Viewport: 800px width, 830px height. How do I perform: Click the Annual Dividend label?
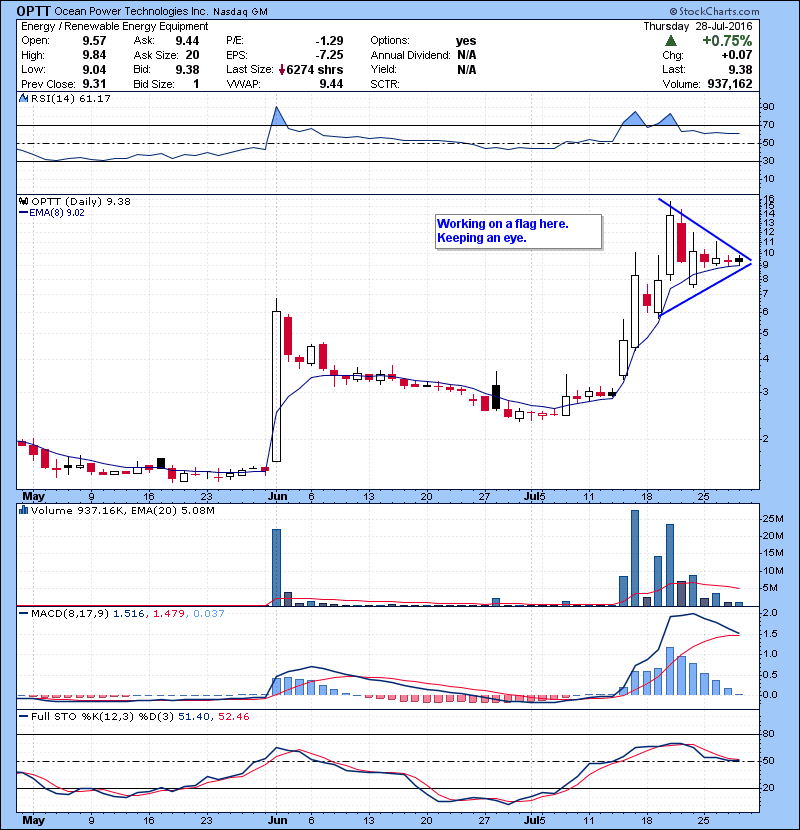point(410,55)
